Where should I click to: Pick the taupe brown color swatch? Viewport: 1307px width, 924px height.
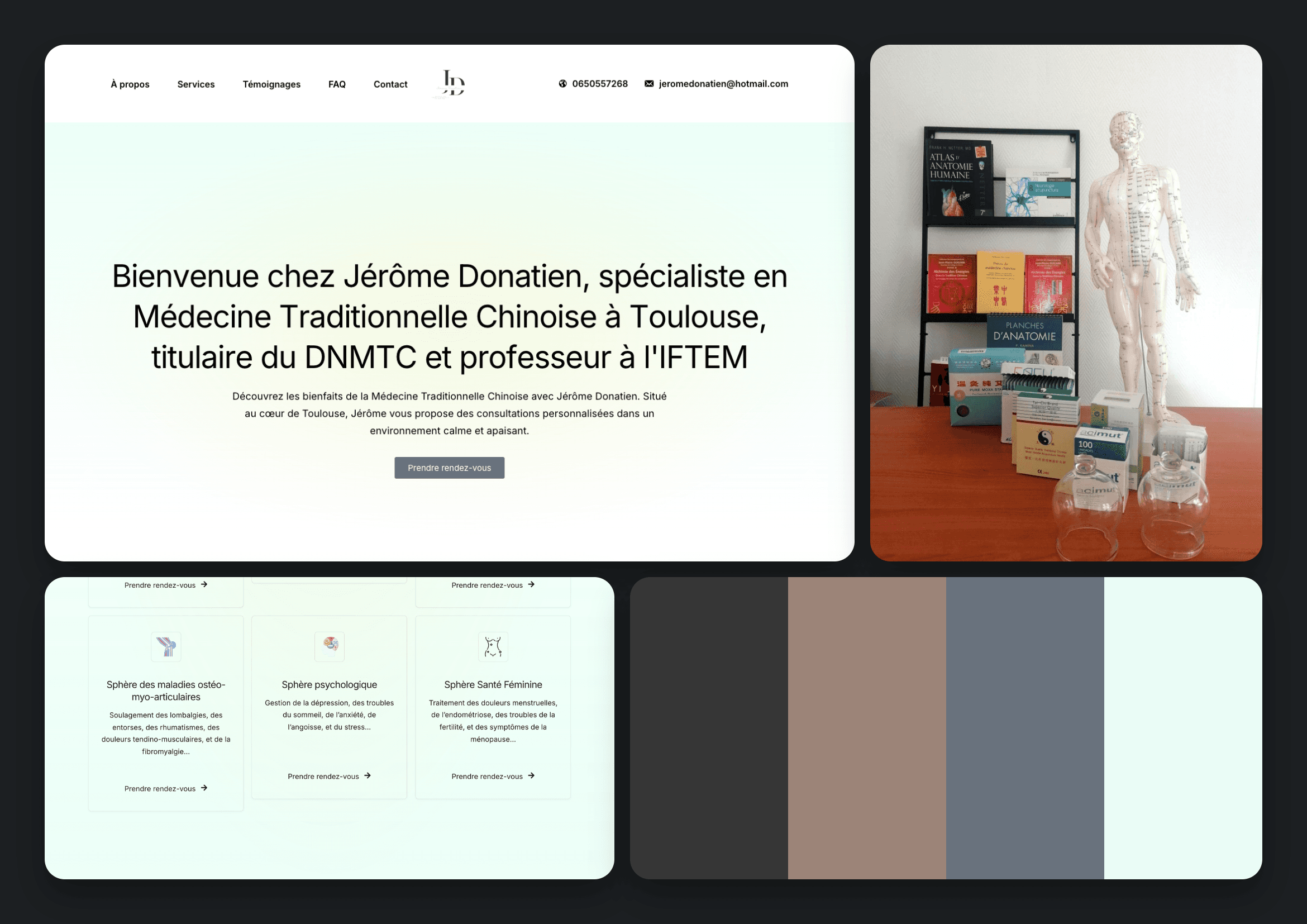tap(867, 728)
